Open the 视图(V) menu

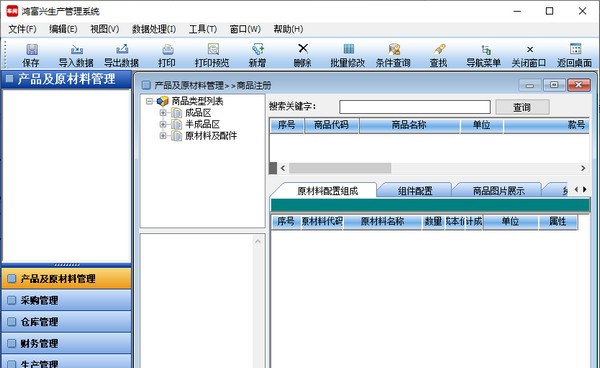(x=104, y=29)
